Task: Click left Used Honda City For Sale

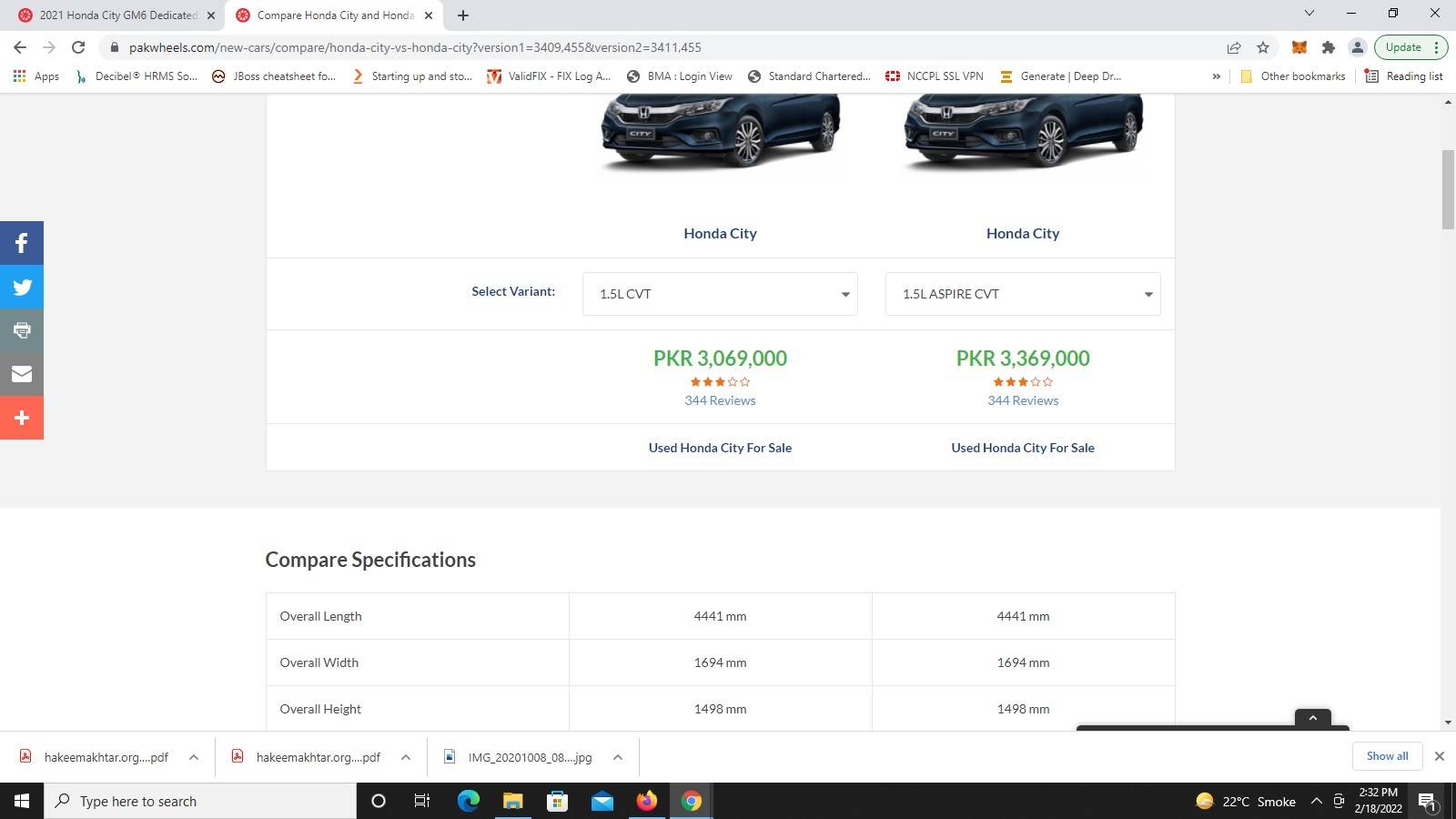Action: click(720, 448)
